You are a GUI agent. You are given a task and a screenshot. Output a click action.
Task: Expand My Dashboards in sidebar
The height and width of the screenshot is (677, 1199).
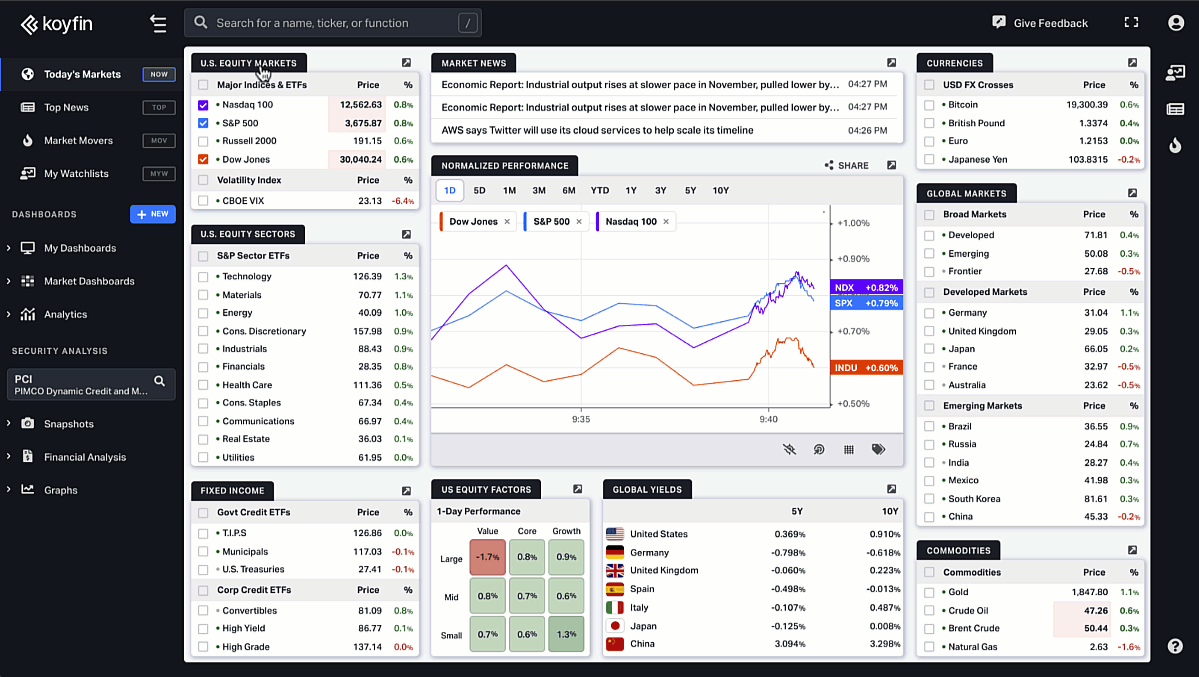[x=8, y=248]
